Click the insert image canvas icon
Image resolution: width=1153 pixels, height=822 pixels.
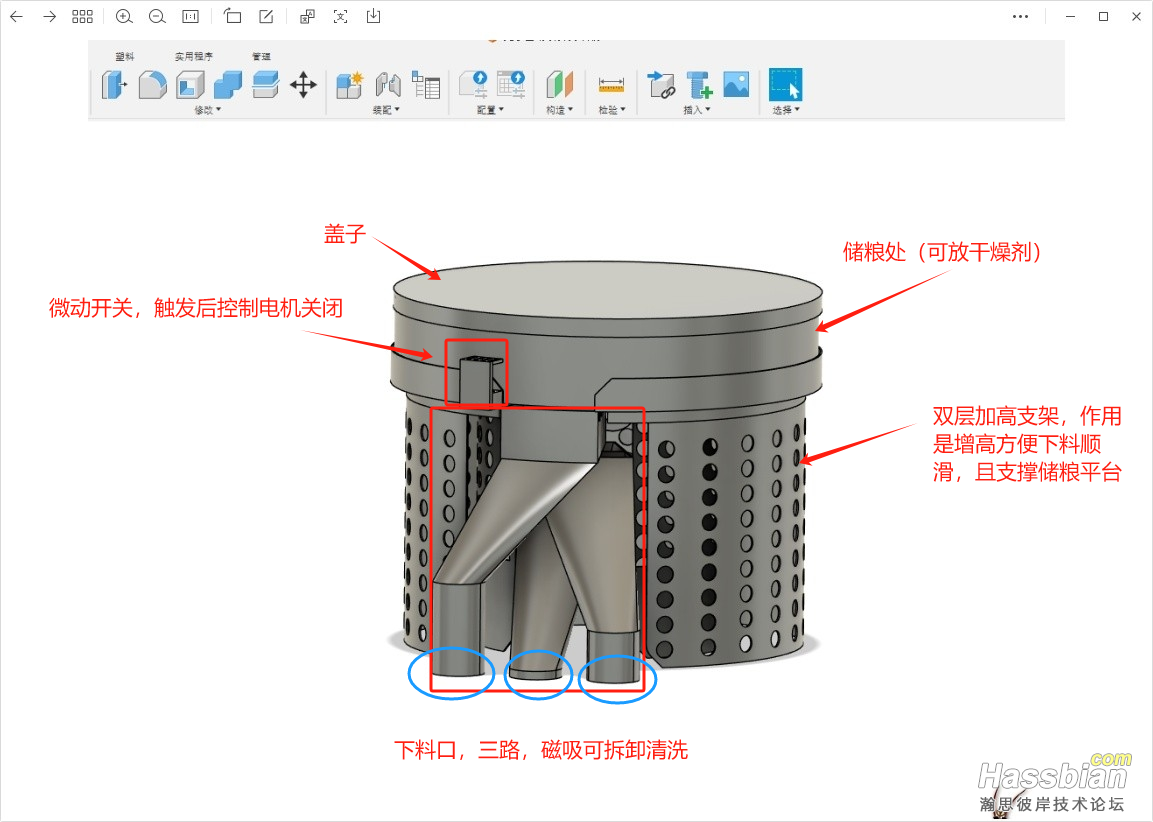tap(736, 85)
